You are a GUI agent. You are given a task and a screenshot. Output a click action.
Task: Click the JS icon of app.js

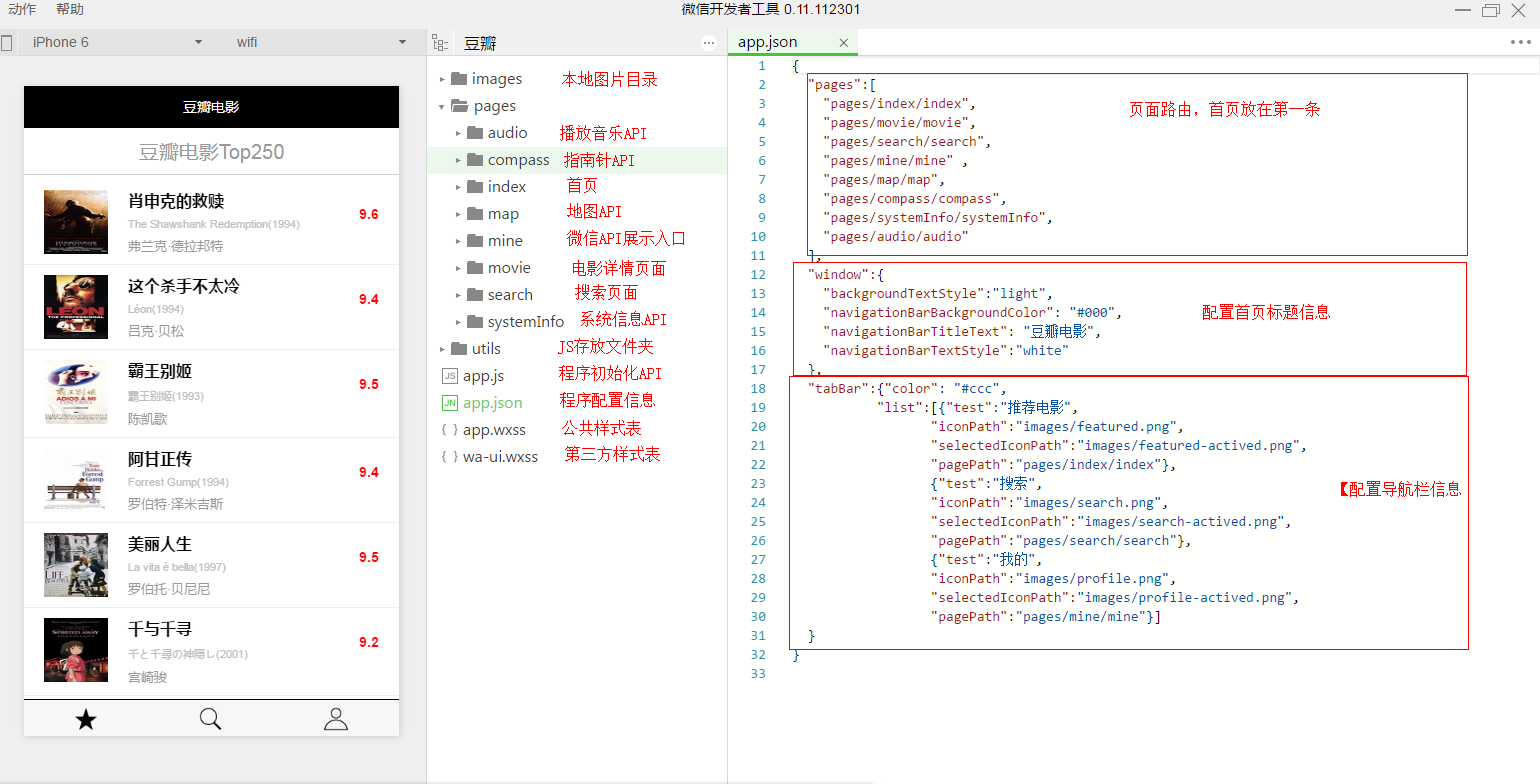click(450, 376)
